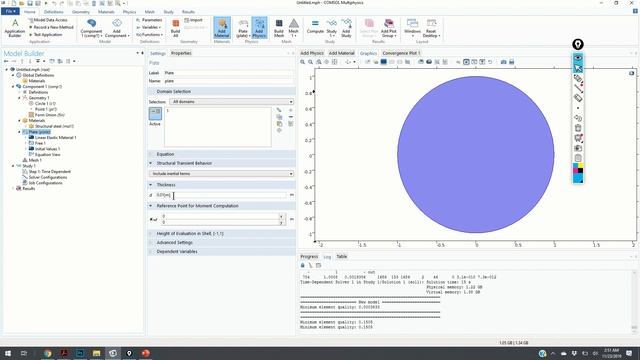Switch to the Properties tab

pyautogui.click(x=181, y=53)
